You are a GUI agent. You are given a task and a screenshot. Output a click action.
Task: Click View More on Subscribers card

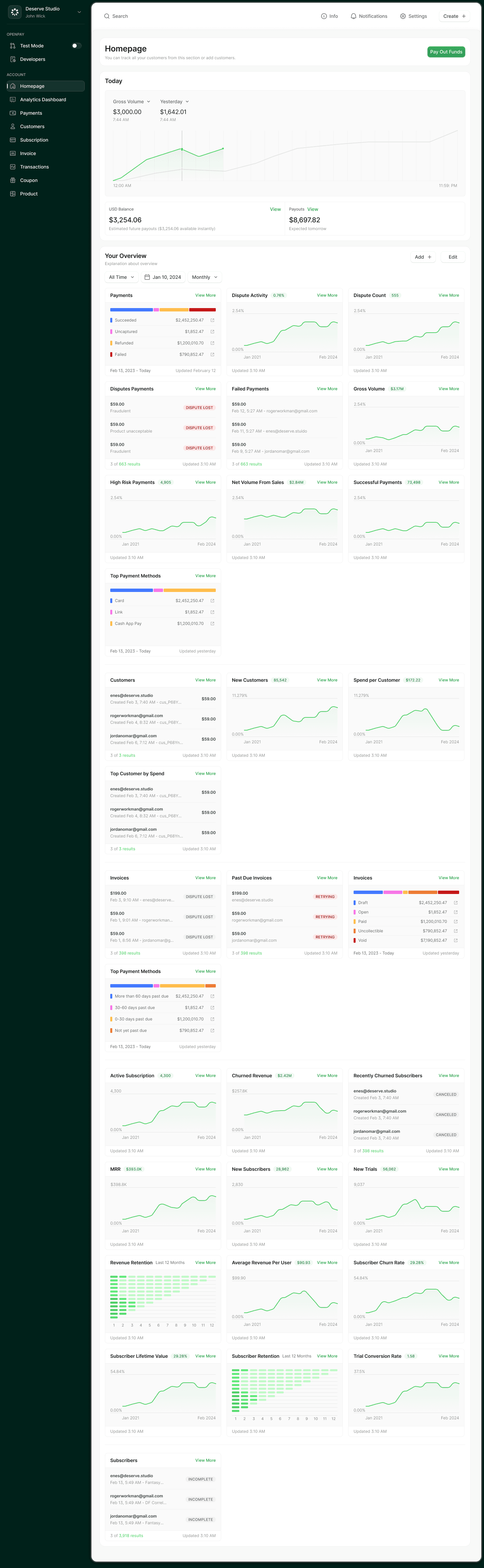(205, 1460)
